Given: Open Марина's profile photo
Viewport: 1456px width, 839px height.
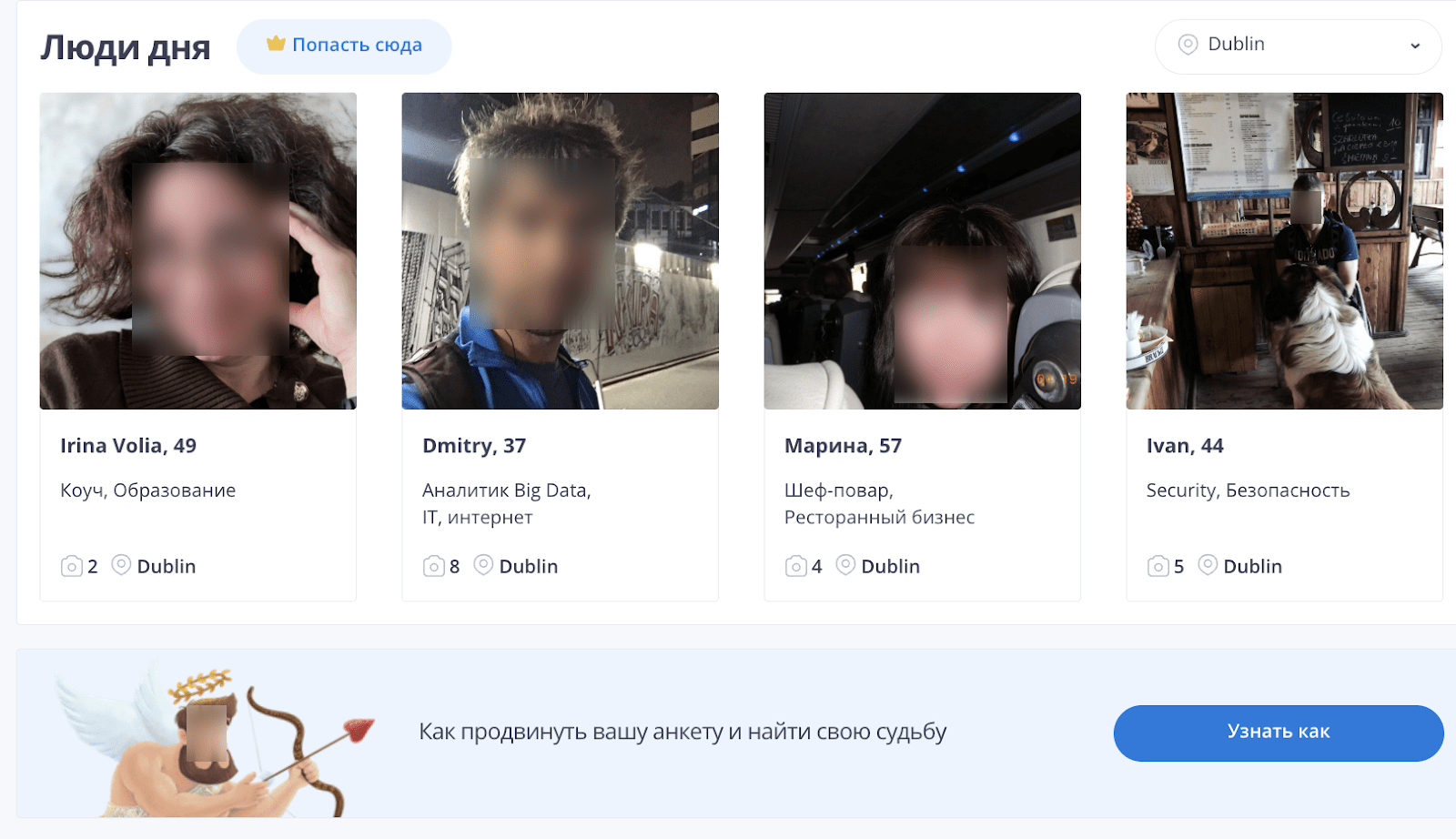Looking at the screenshot, I should pos(923,251).
